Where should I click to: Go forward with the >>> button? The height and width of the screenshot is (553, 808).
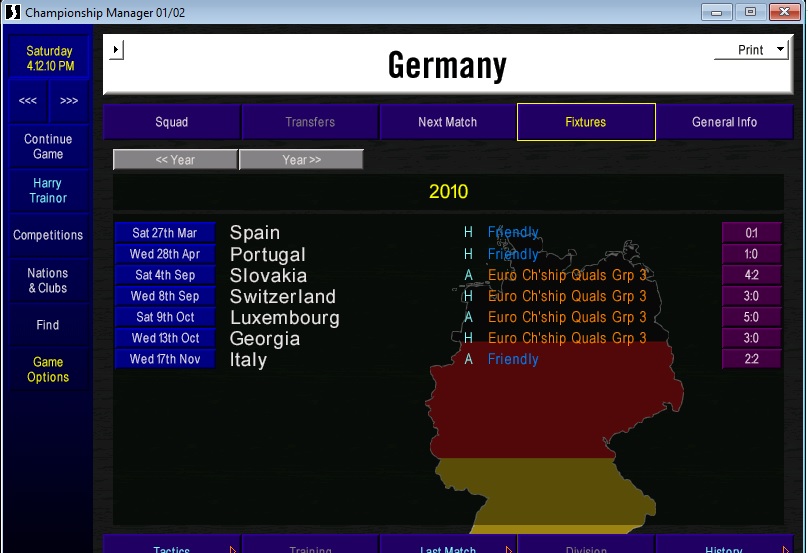(x=69, y=100)
